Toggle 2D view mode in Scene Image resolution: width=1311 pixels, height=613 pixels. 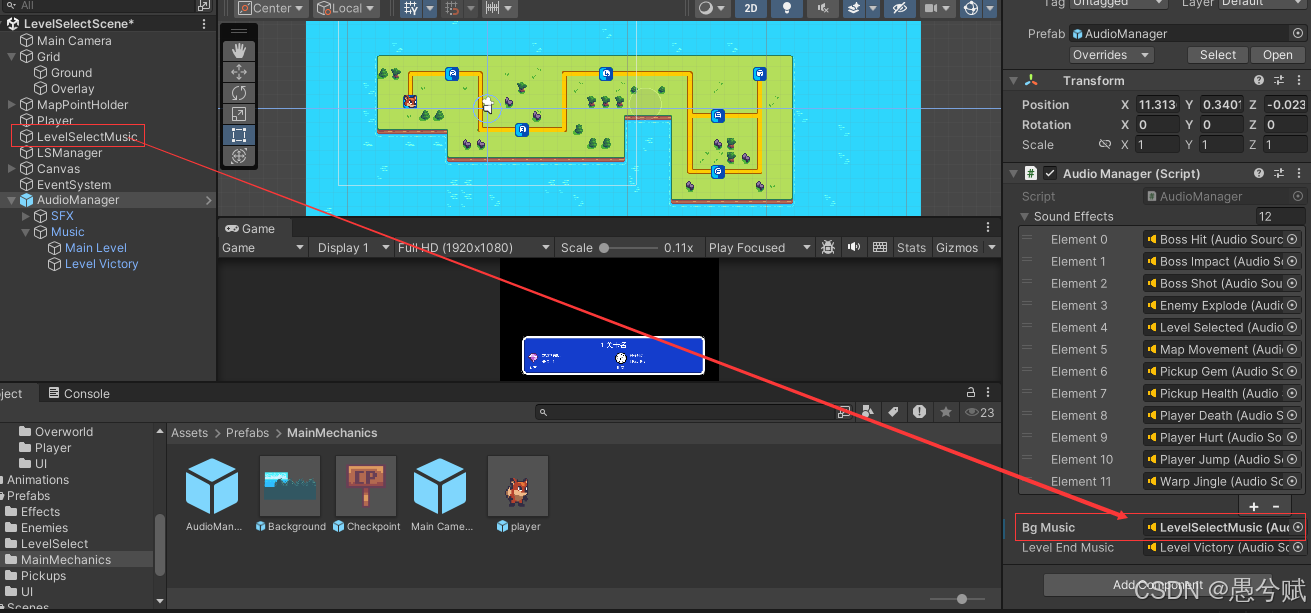(749, 8)
